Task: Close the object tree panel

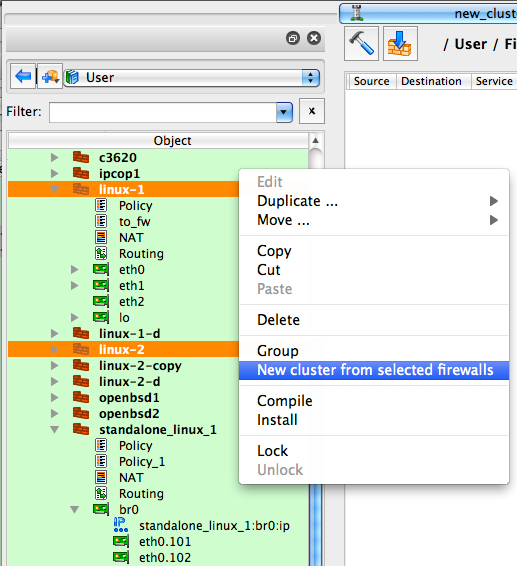Action: click(x=314, y=38)
